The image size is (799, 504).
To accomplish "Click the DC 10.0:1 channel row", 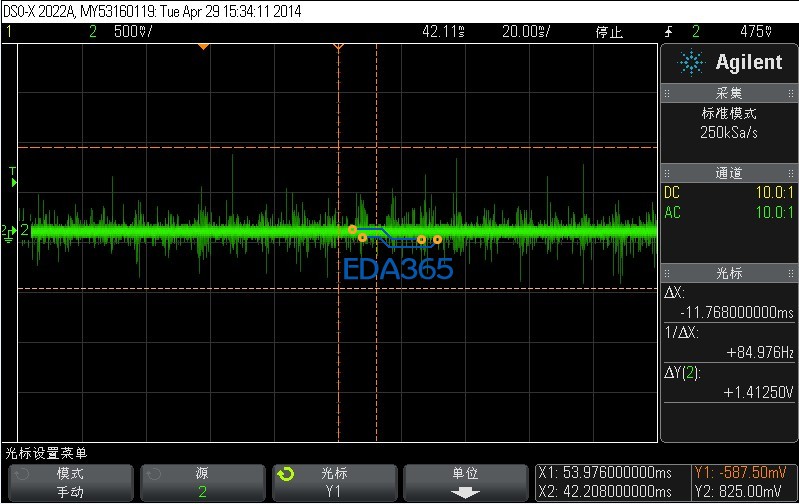I will 729,193.
